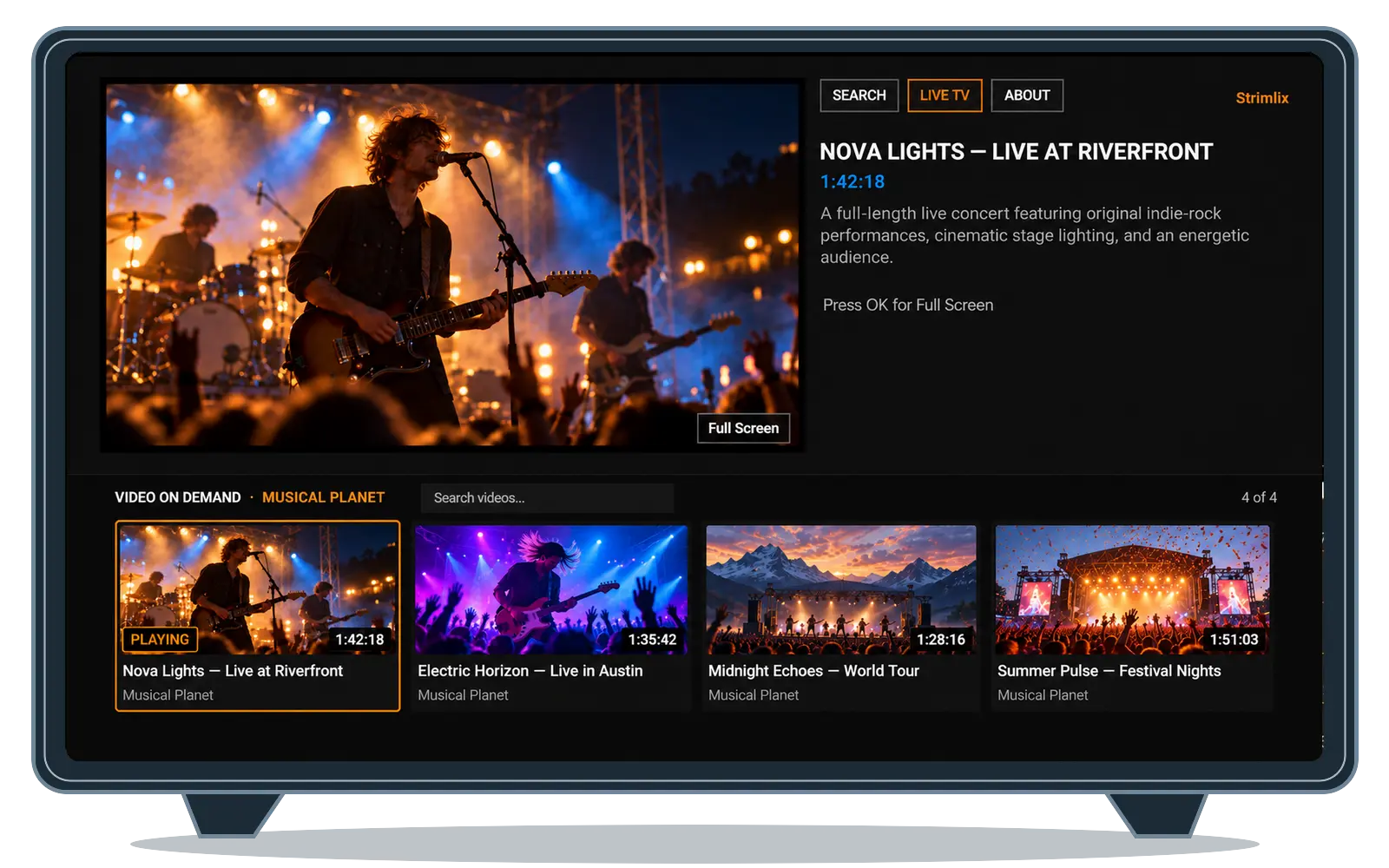Click the main concert video preview

click(452, 265)
